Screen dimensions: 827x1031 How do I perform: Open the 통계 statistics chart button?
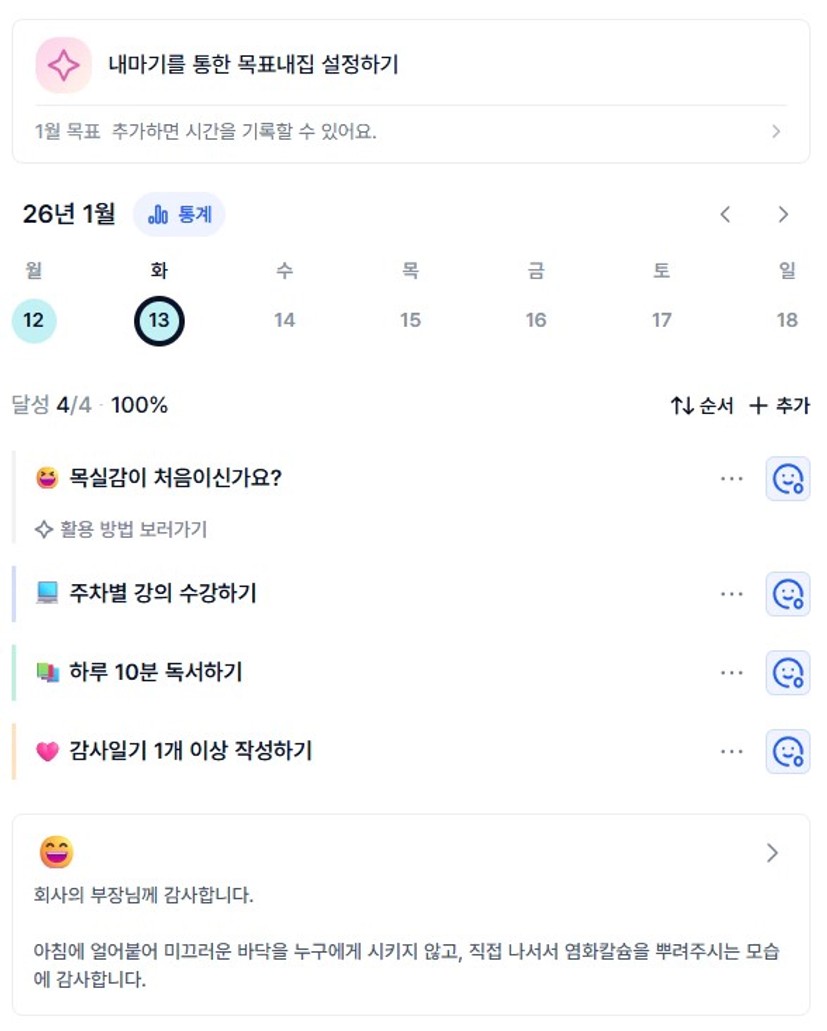click(179, 215)
